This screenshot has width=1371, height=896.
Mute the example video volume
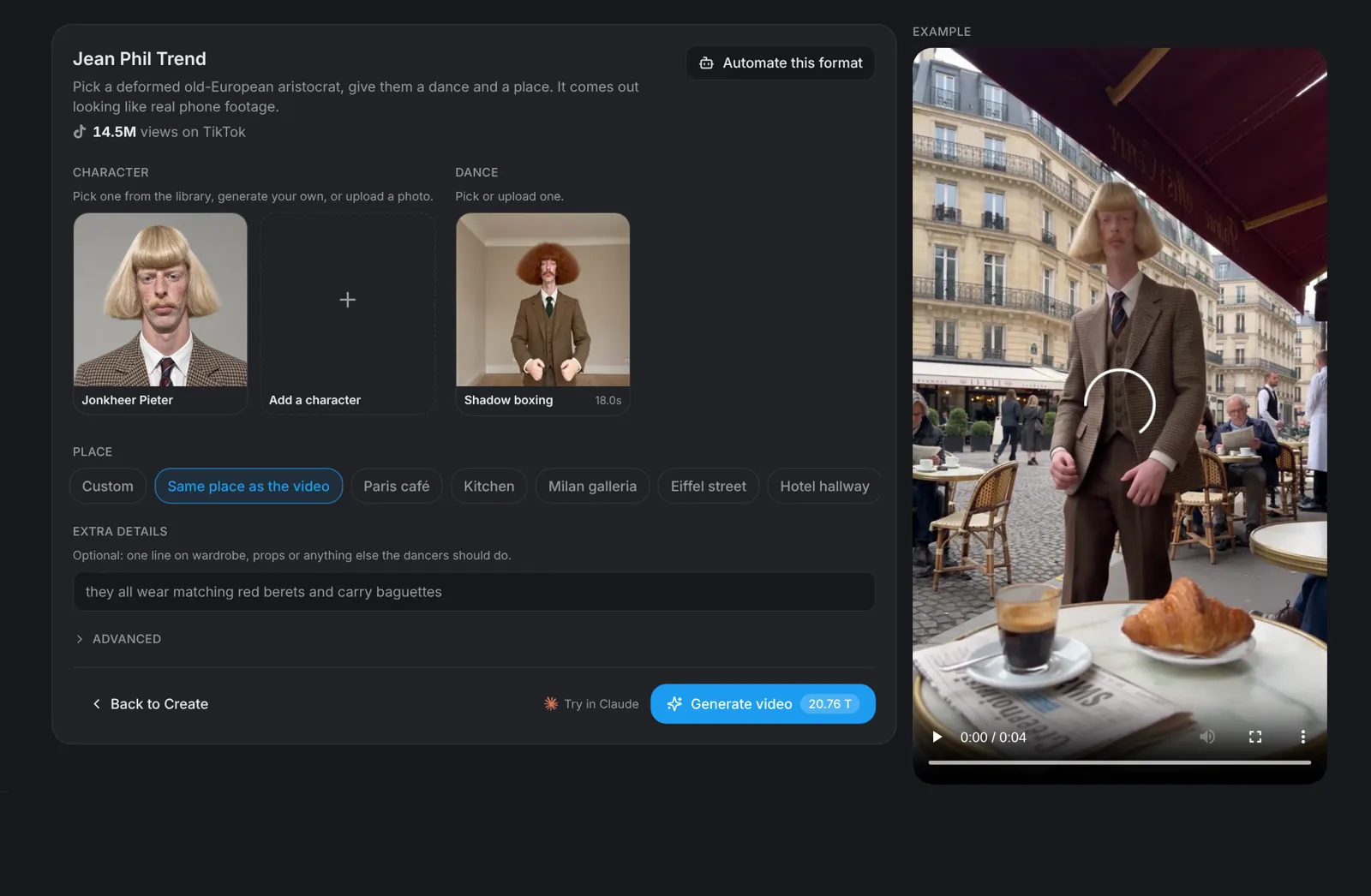(x=1207, y=737)
